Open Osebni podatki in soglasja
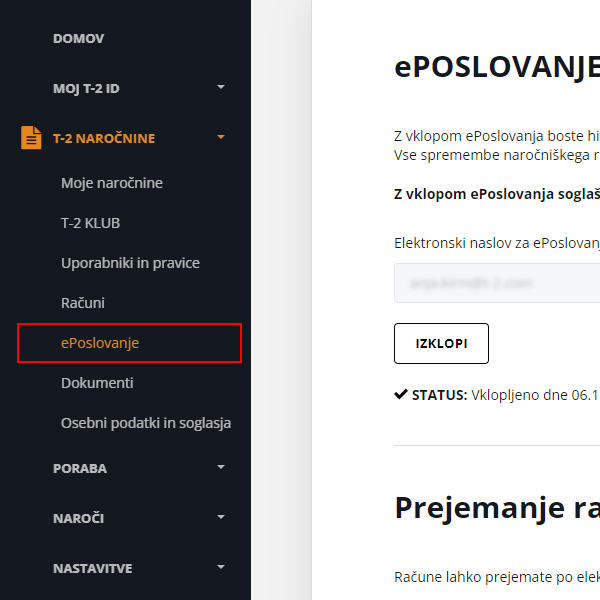This screenshot has height=600, width=600. point(146,423)
